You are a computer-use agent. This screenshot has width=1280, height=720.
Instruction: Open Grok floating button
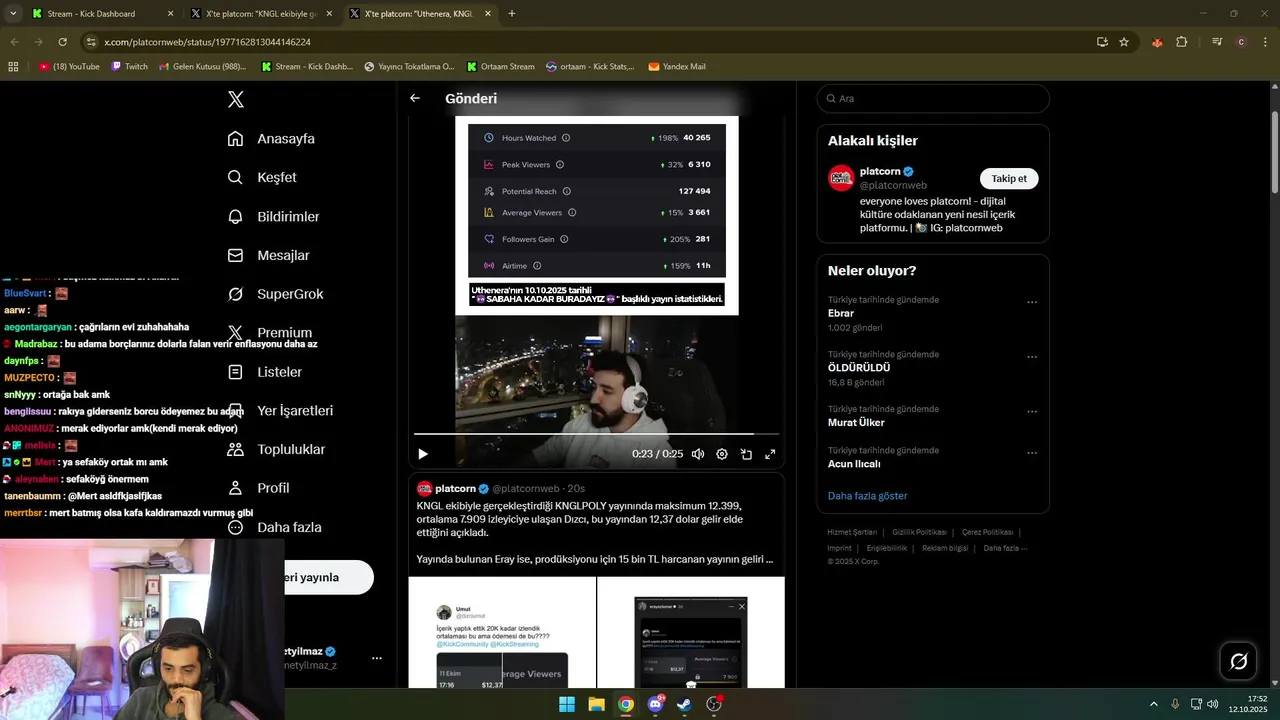click(1238, 661)
